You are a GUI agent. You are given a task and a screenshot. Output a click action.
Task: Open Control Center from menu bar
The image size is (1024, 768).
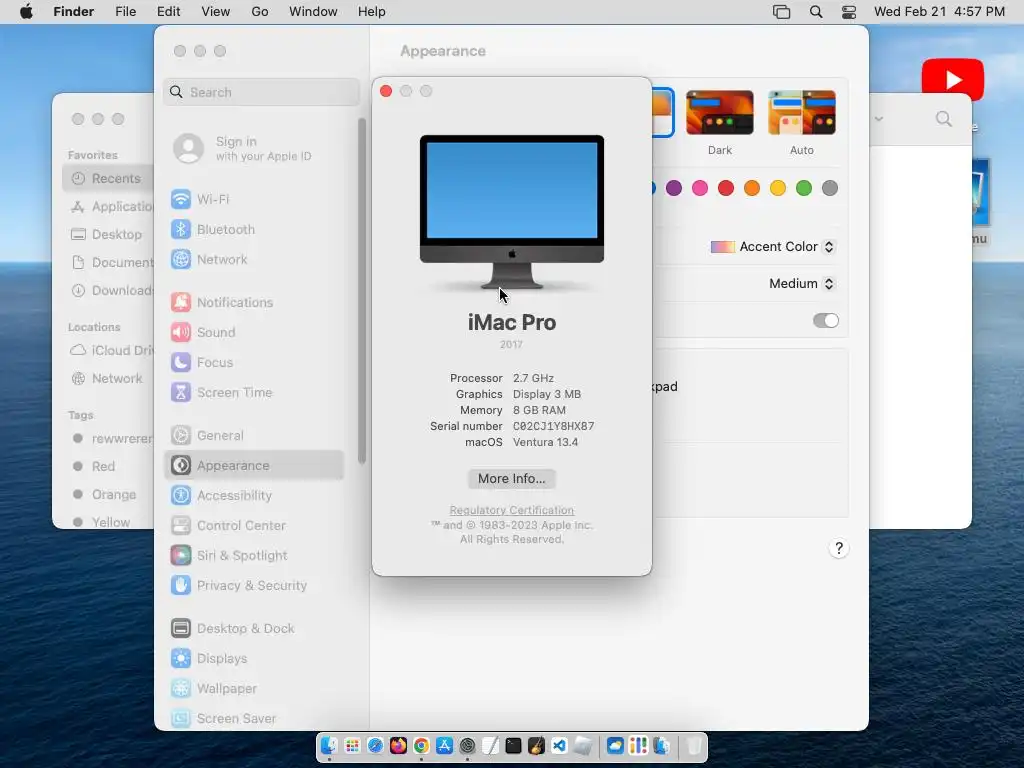848,12
